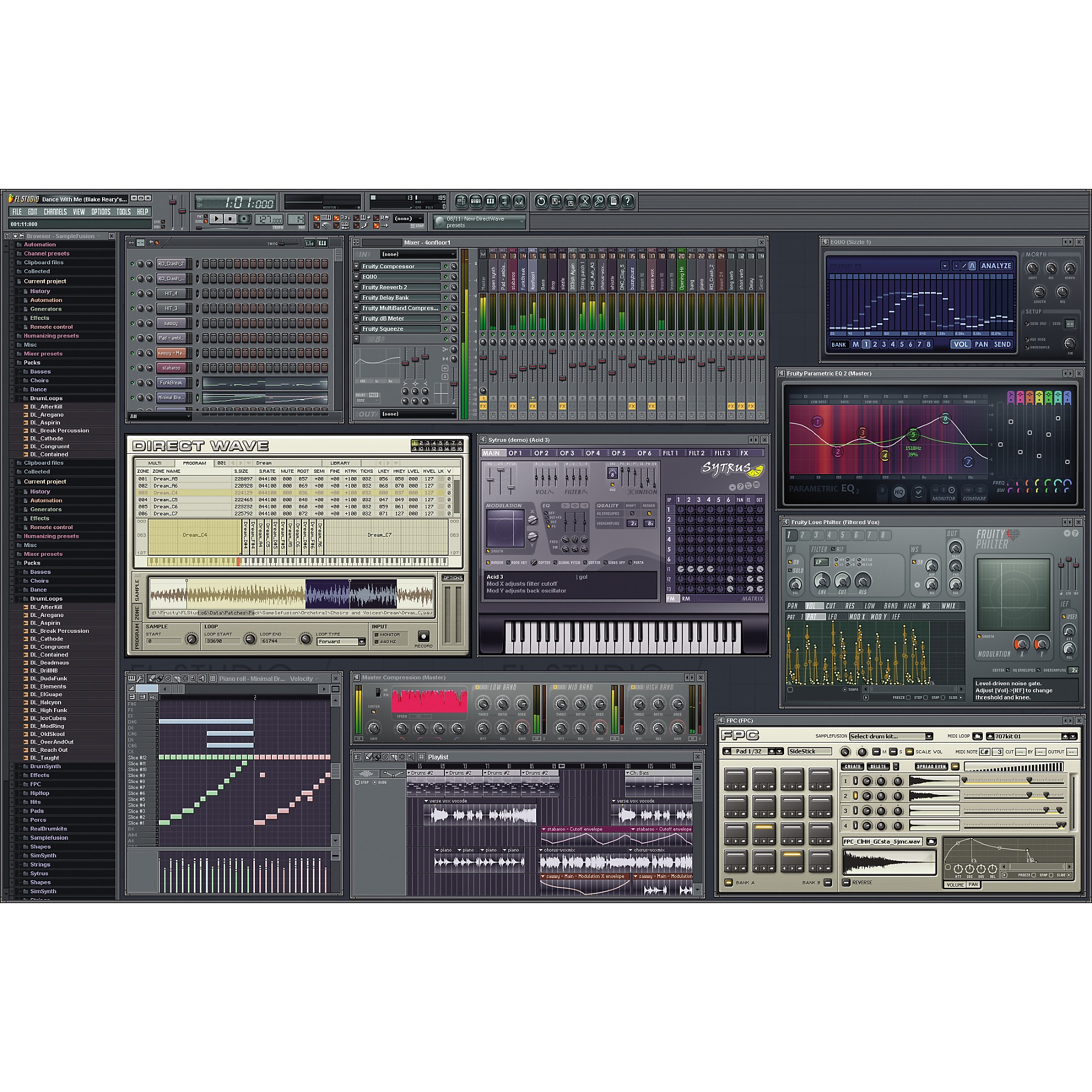
Task: Click the Record button in transport
Action: point(244,219)
